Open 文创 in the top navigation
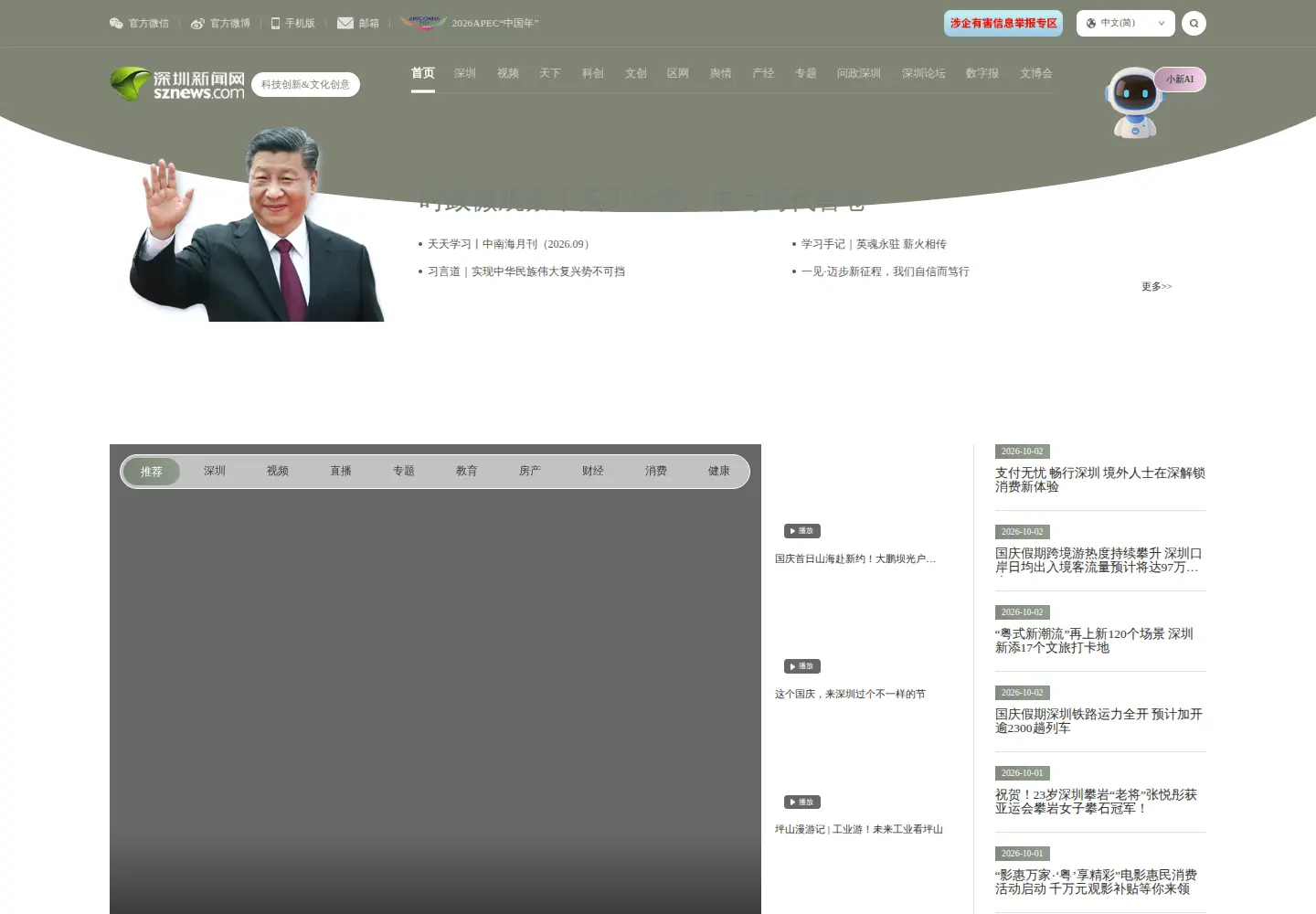Screen dimensions: 1316x914 click(x=636, y=73)
